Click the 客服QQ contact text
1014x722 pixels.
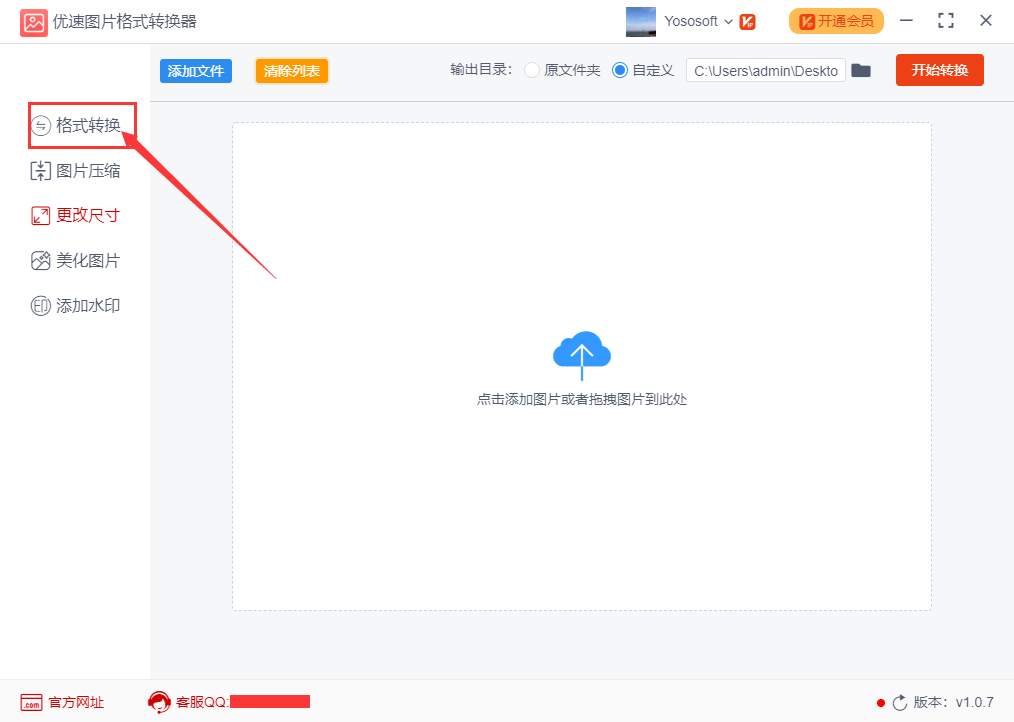click(202, 702)
